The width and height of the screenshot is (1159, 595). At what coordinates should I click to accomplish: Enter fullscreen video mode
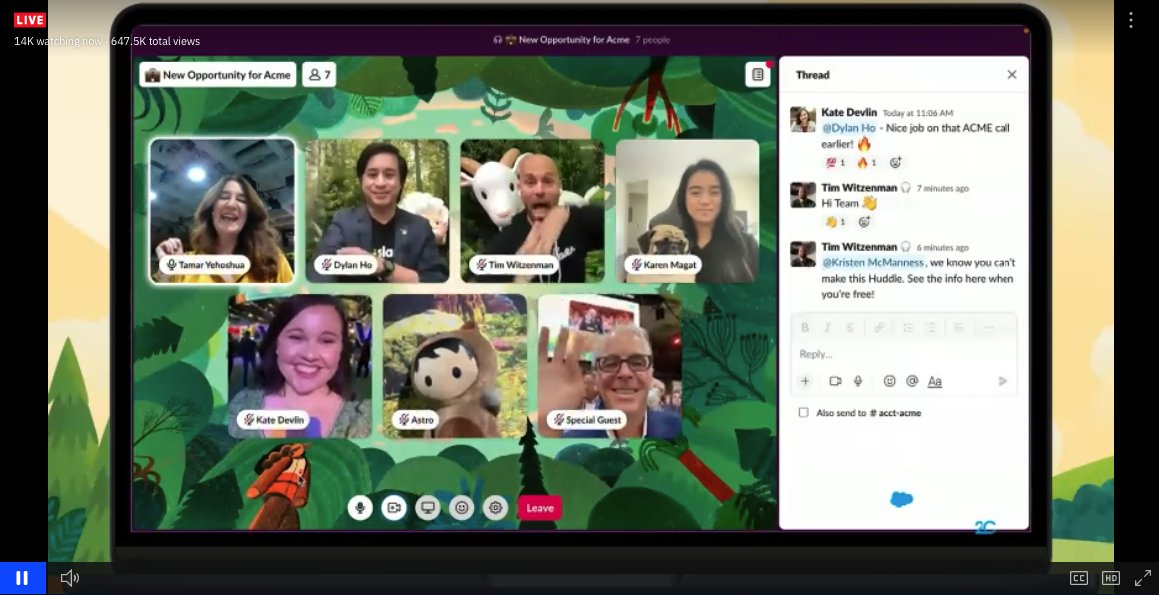click(1143, 578)
